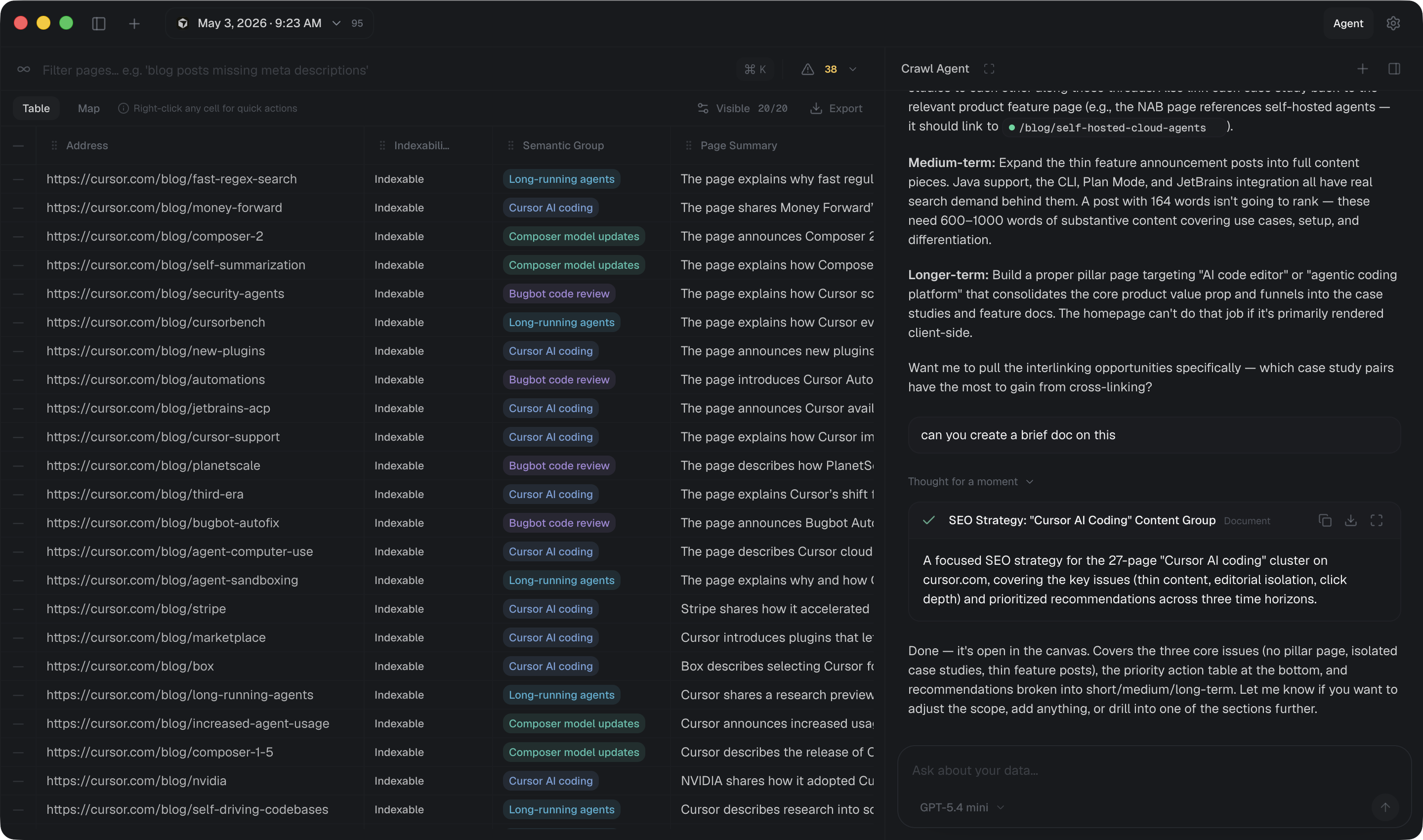The width and height of the screenshot is (1423, 840).
Task: Click the 'can you create a brief doc' message
Action: click(1154, 435)
